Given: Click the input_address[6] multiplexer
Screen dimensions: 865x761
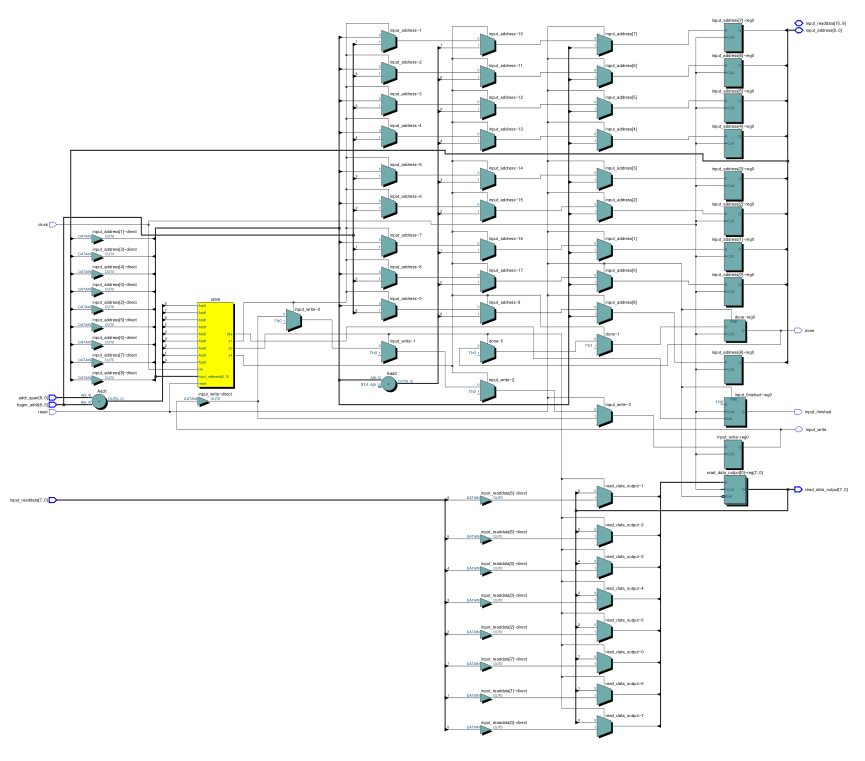Looking at the screenshot, I should point(605,77).
